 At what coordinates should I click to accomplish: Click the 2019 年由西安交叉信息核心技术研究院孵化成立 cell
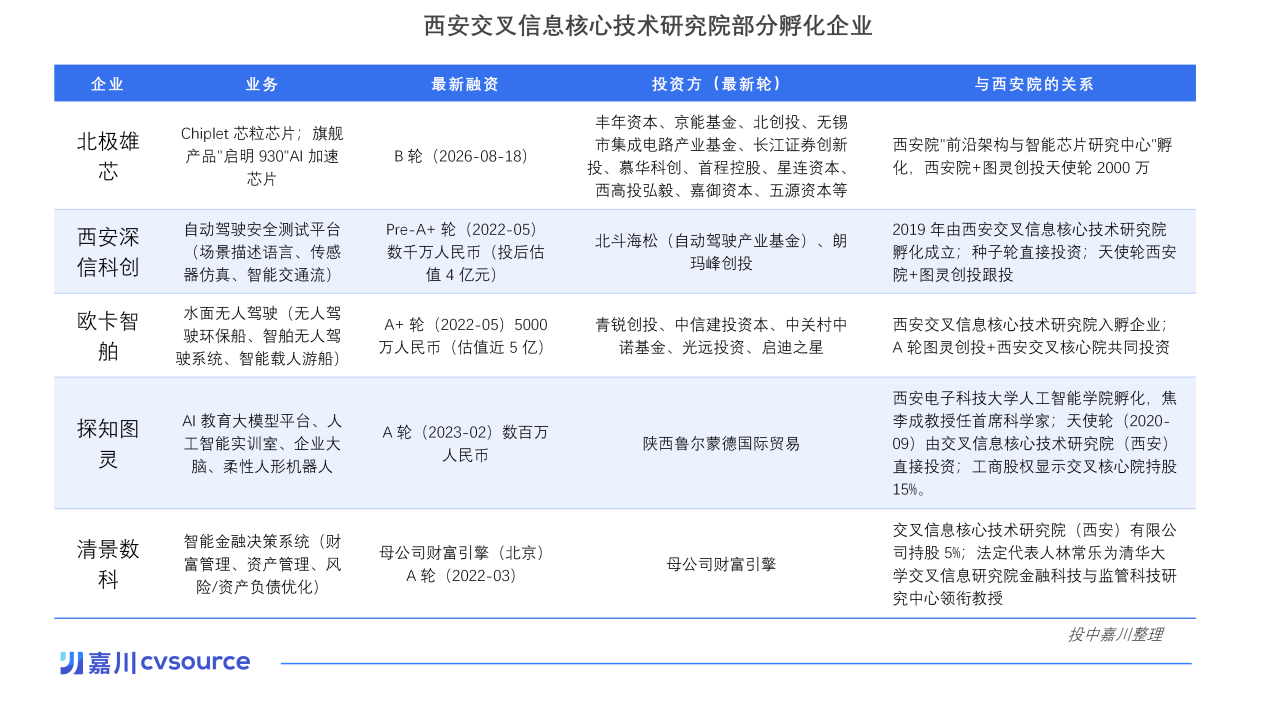[1034, 252]
